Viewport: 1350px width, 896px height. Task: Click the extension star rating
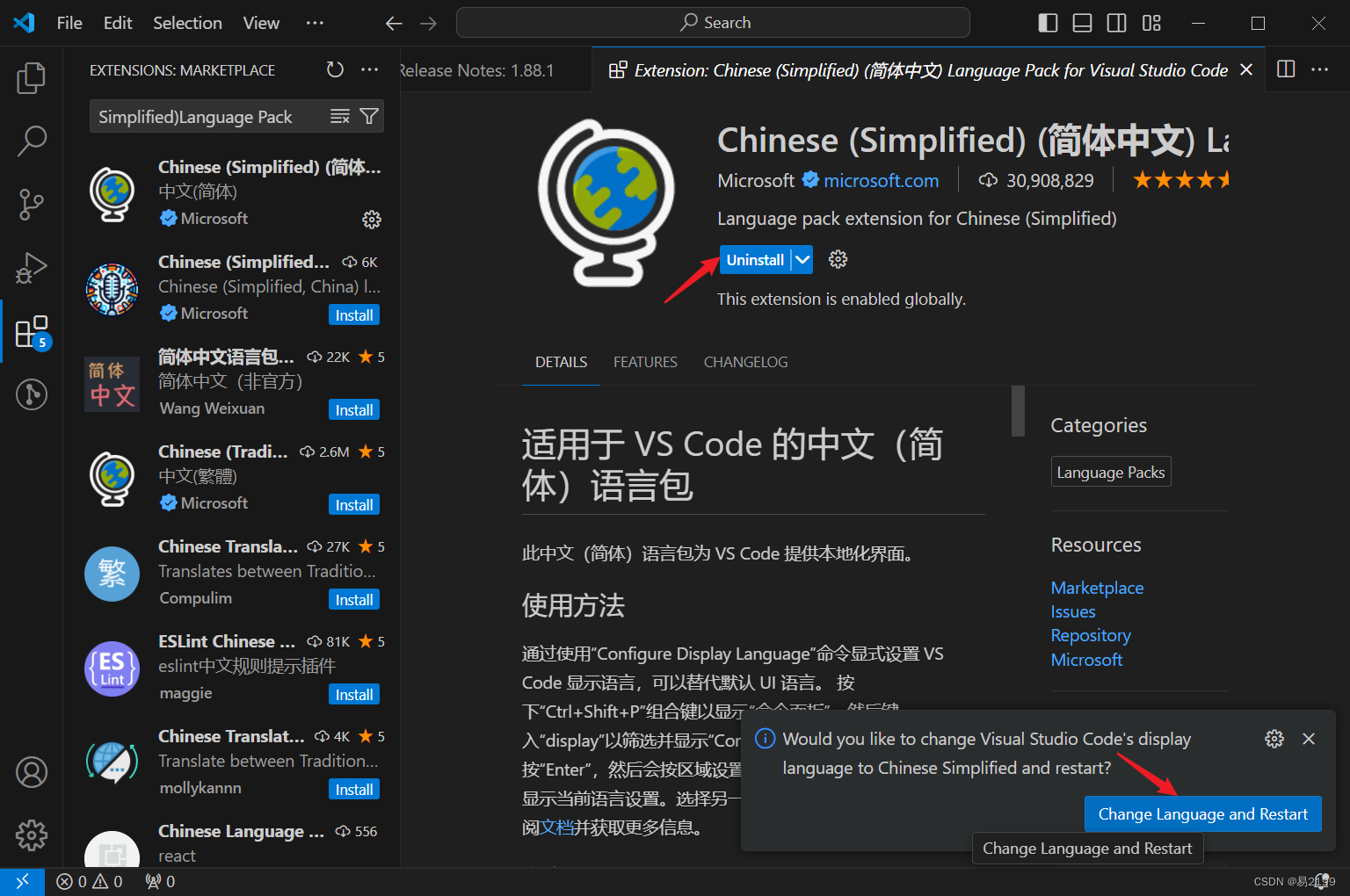point(1180,180)
